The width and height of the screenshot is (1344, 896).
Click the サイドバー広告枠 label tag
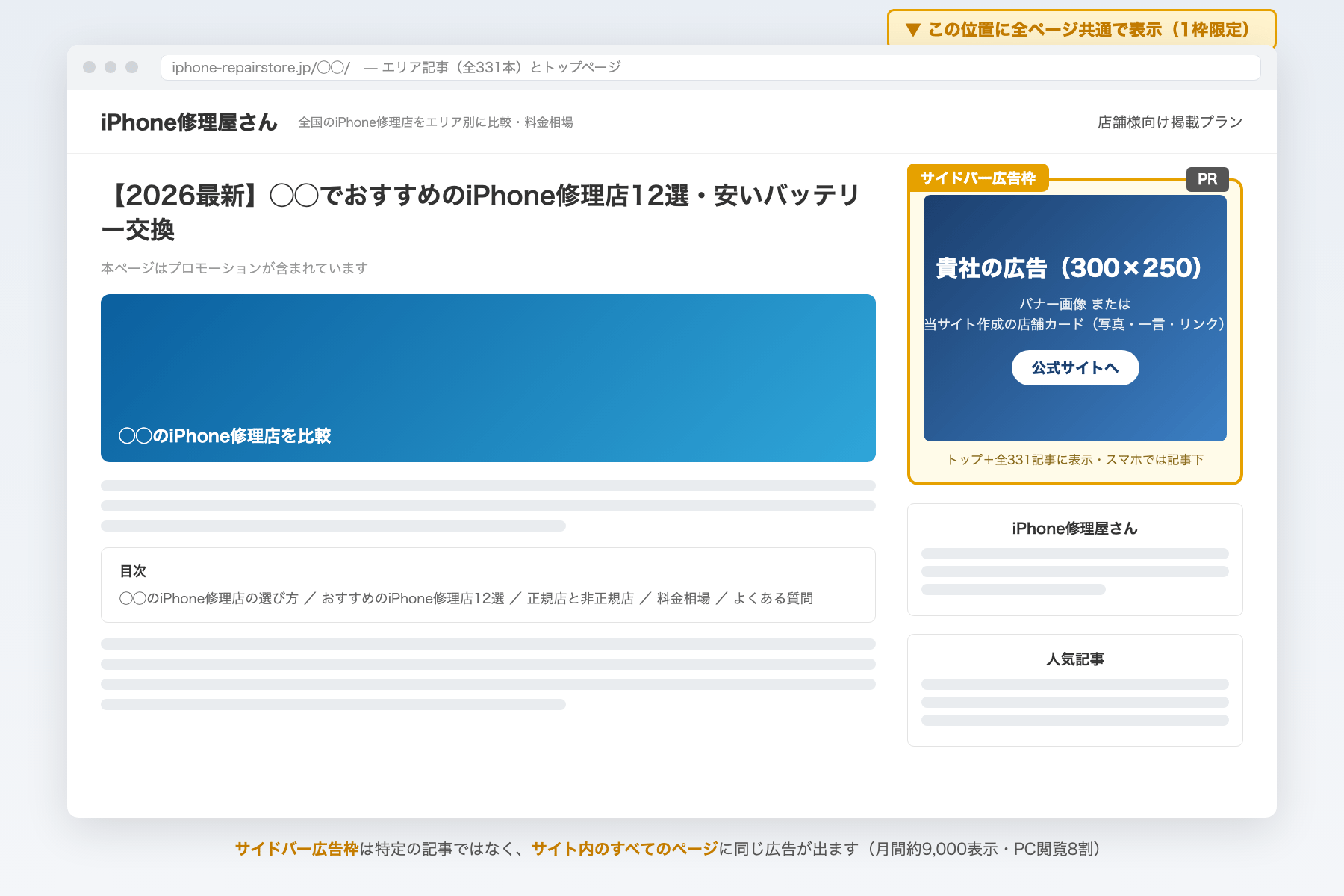(x=978, y=178)
